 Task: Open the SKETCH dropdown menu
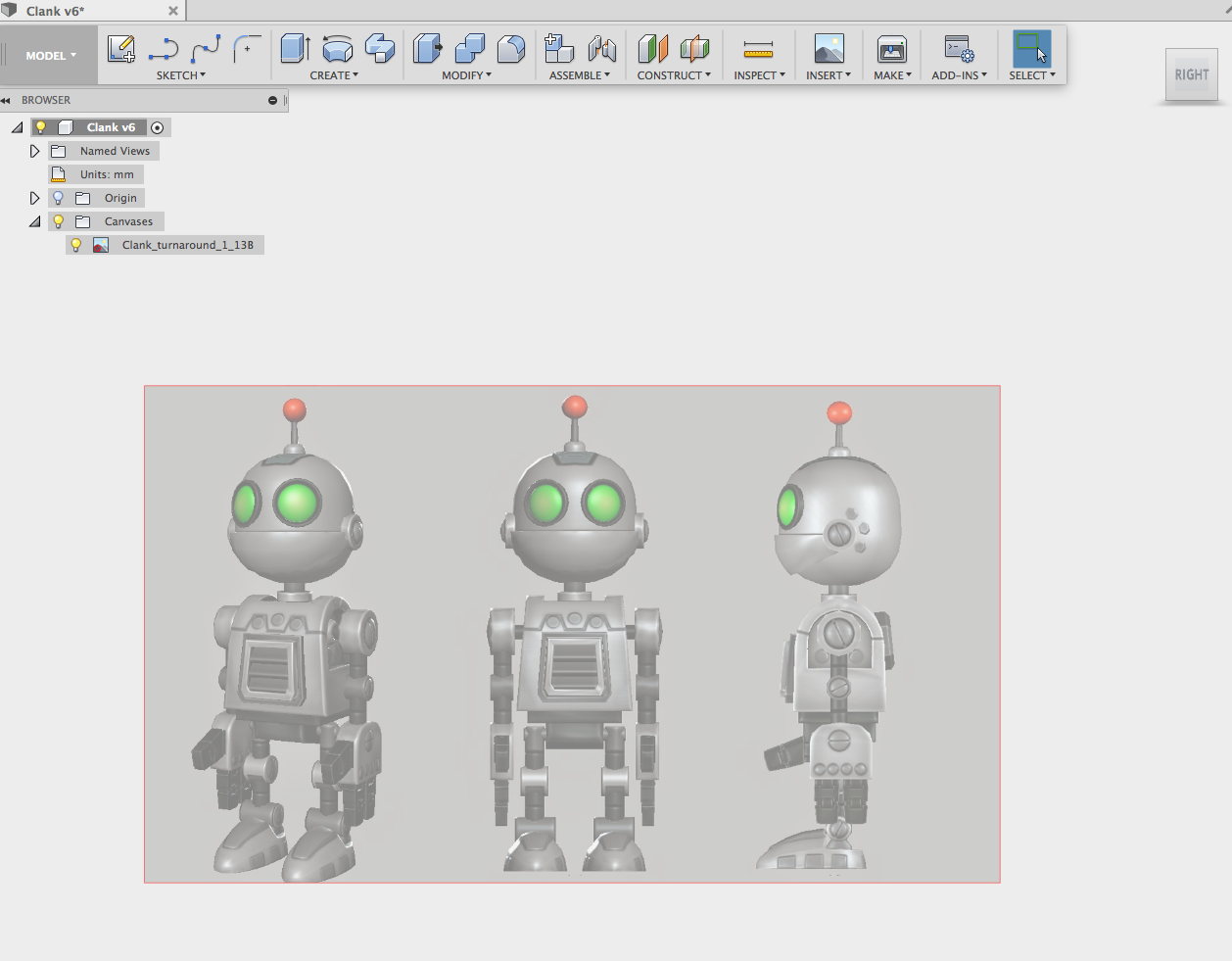(x=181, y=75)
